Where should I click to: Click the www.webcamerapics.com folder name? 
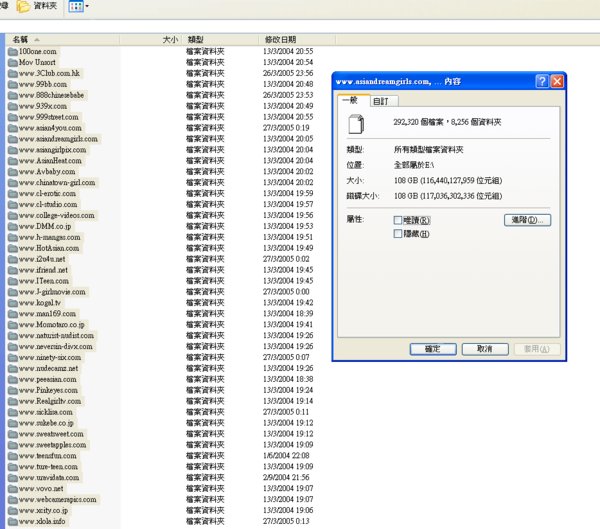57,500
